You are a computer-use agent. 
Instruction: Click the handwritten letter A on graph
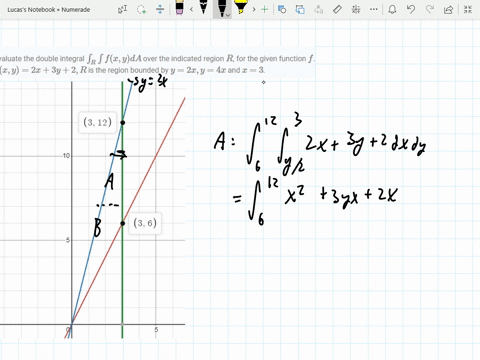[109, 182]
